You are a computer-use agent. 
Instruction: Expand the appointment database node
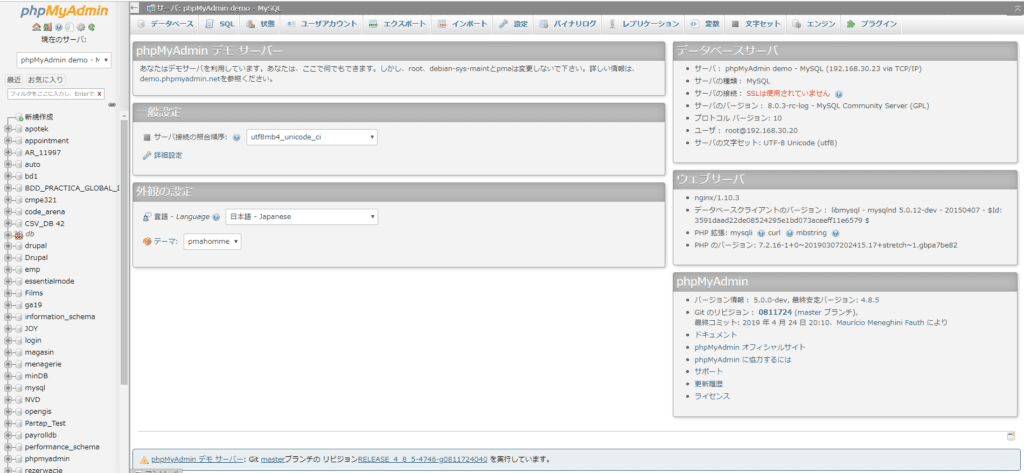click(8, 140)
